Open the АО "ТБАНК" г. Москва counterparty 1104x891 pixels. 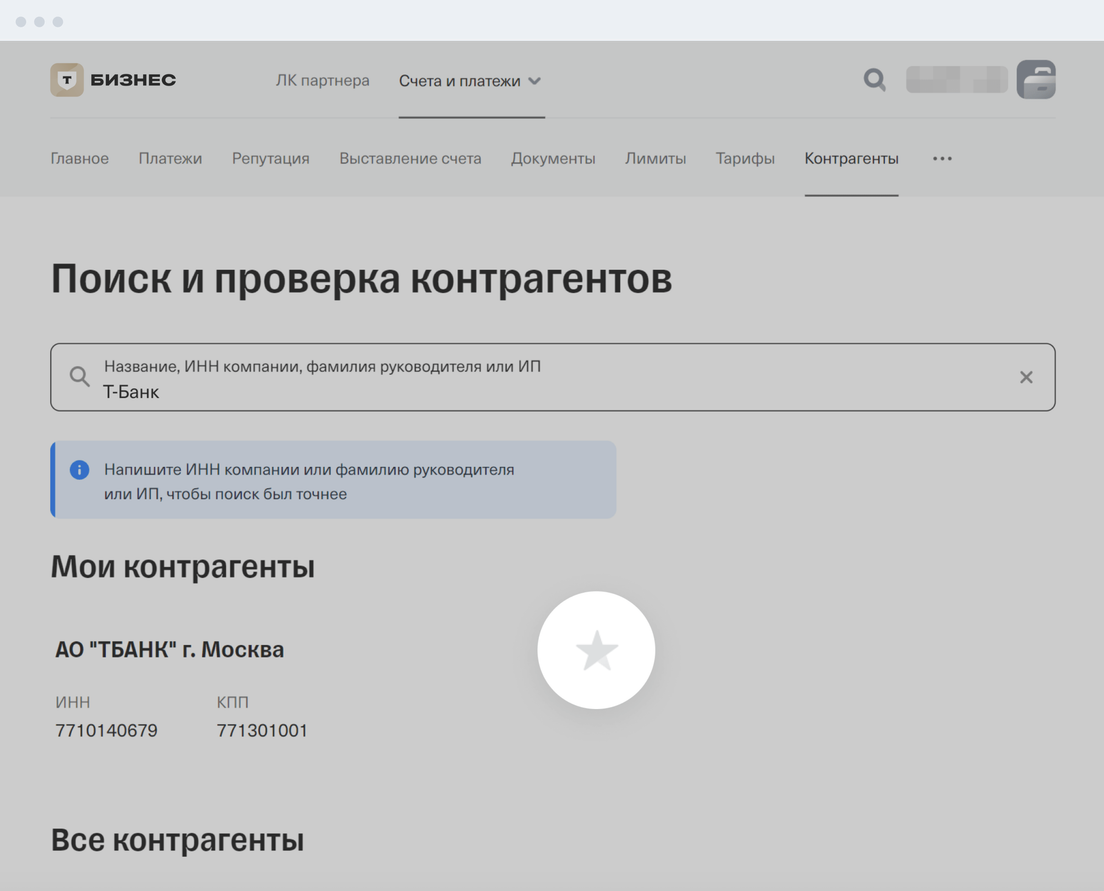[x=169, y=650]
